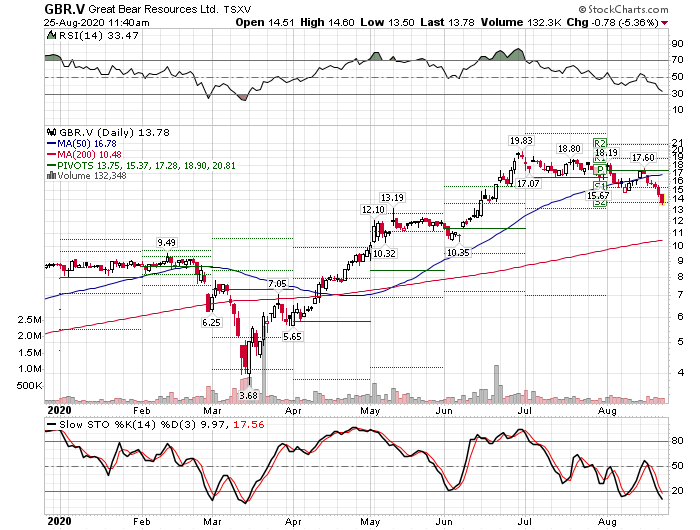Screen dimensions: 700x530
Task: Select the S2 pivot label box
Action: coord(600,202)
